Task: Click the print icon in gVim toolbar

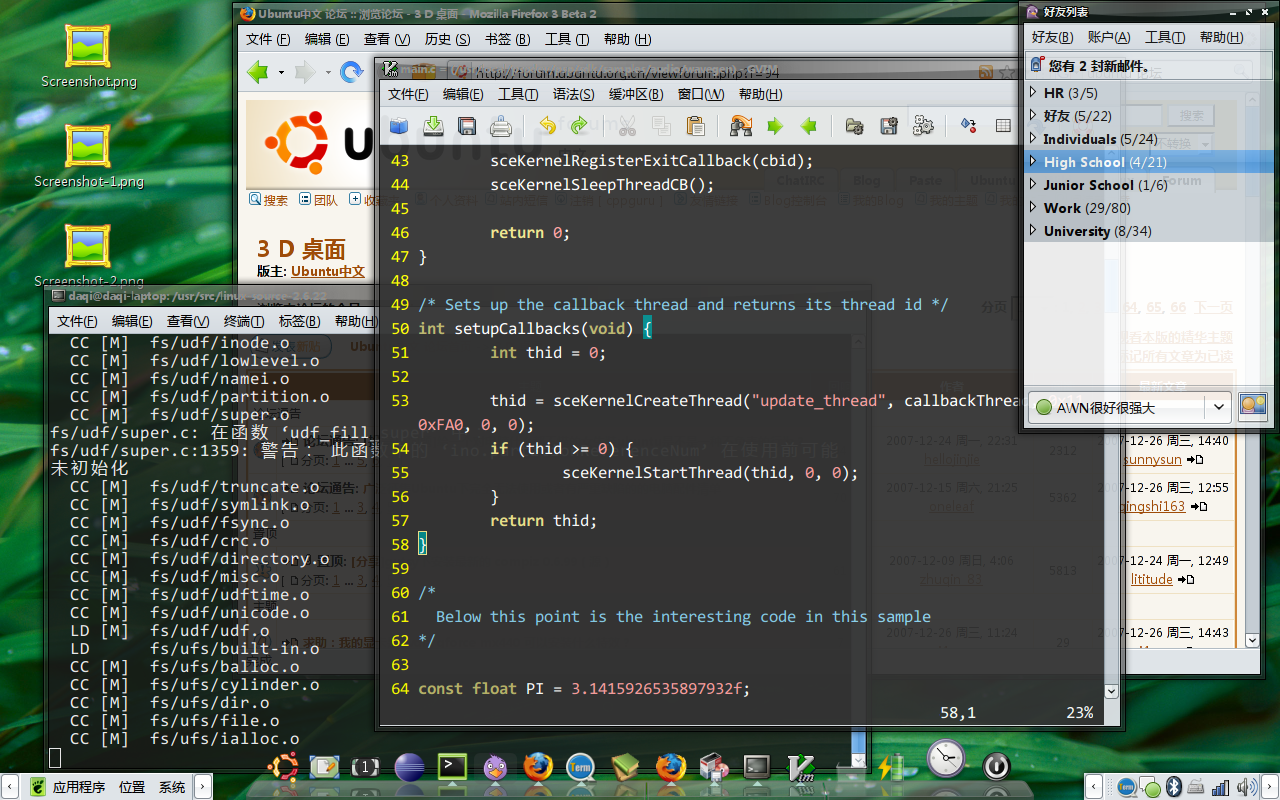Action: coord(501,126)
